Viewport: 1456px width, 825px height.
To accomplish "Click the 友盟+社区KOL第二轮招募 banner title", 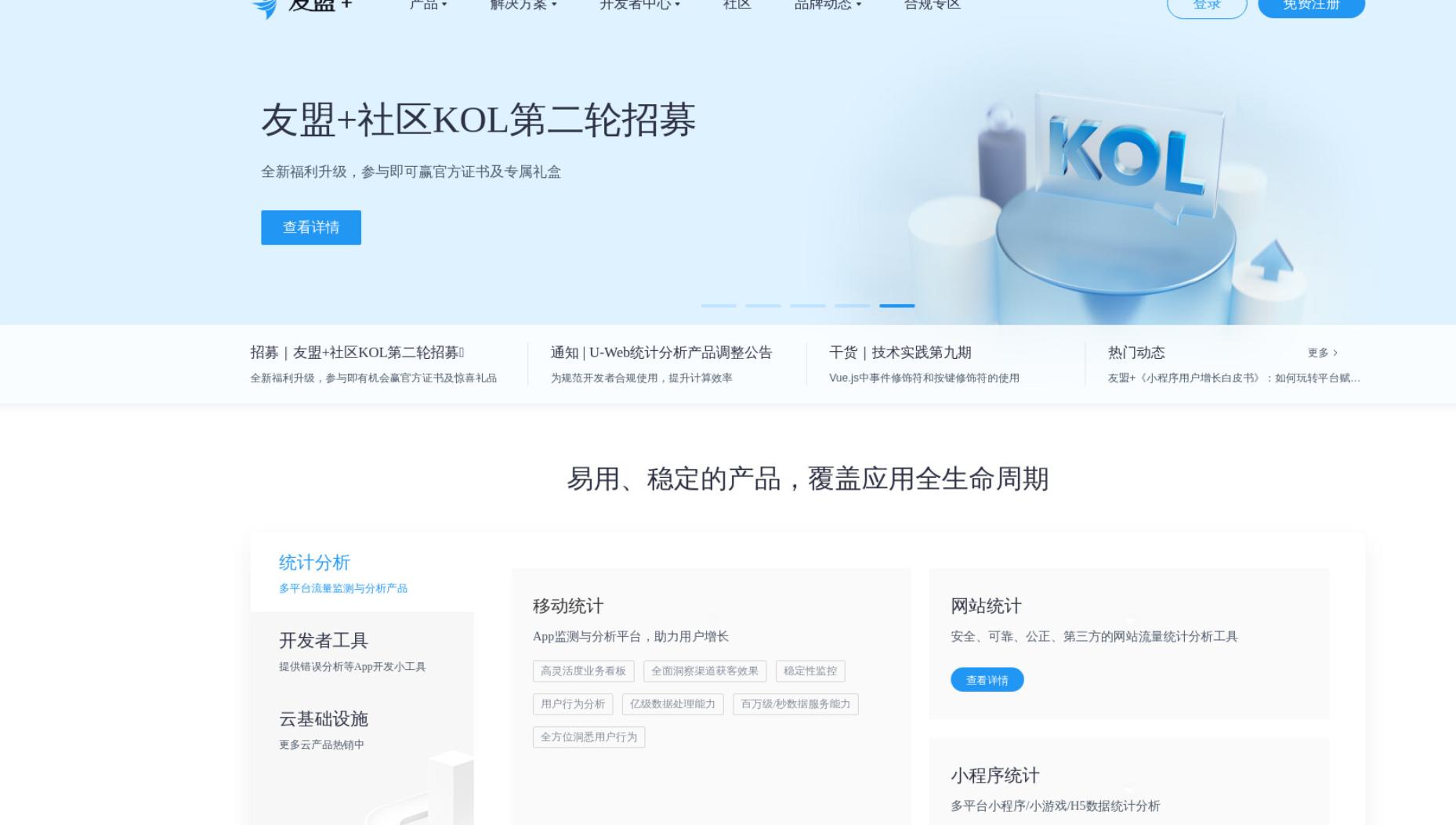I will point(478,120).
